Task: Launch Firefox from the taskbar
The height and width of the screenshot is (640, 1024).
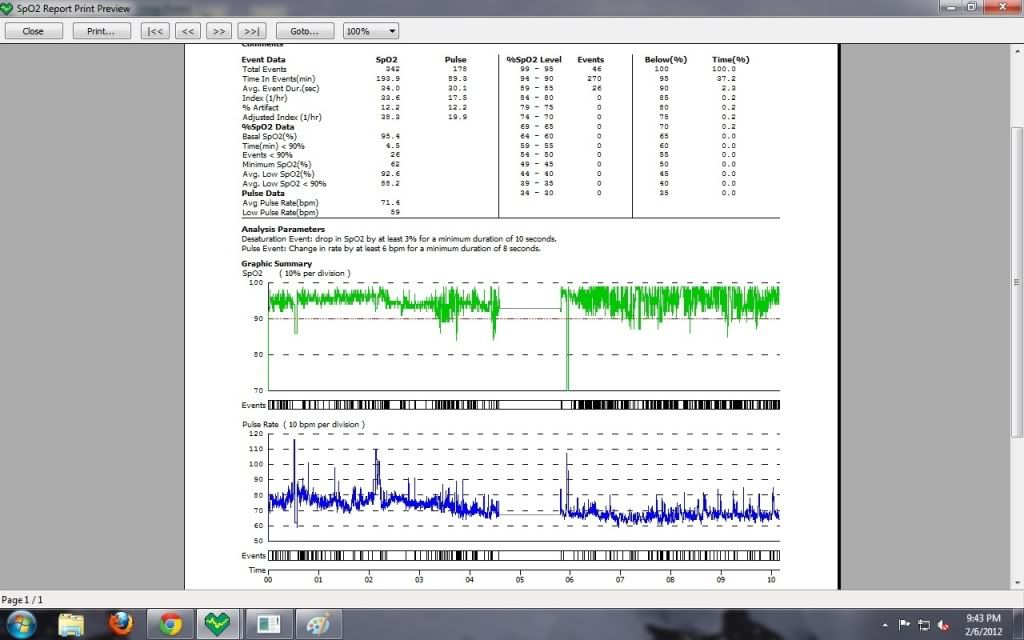Action: (120, 624)
